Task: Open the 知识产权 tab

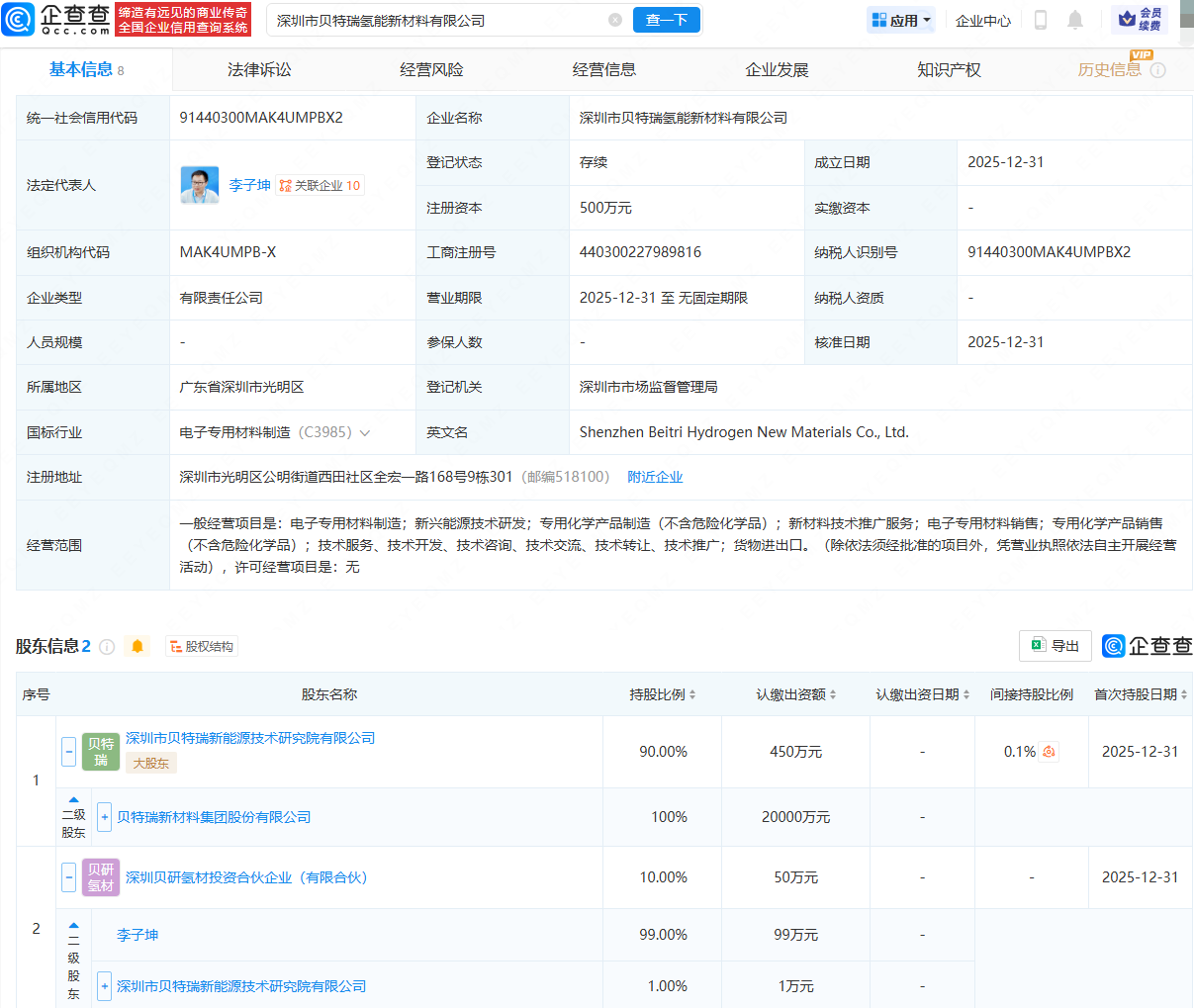Action: (949, 70)
